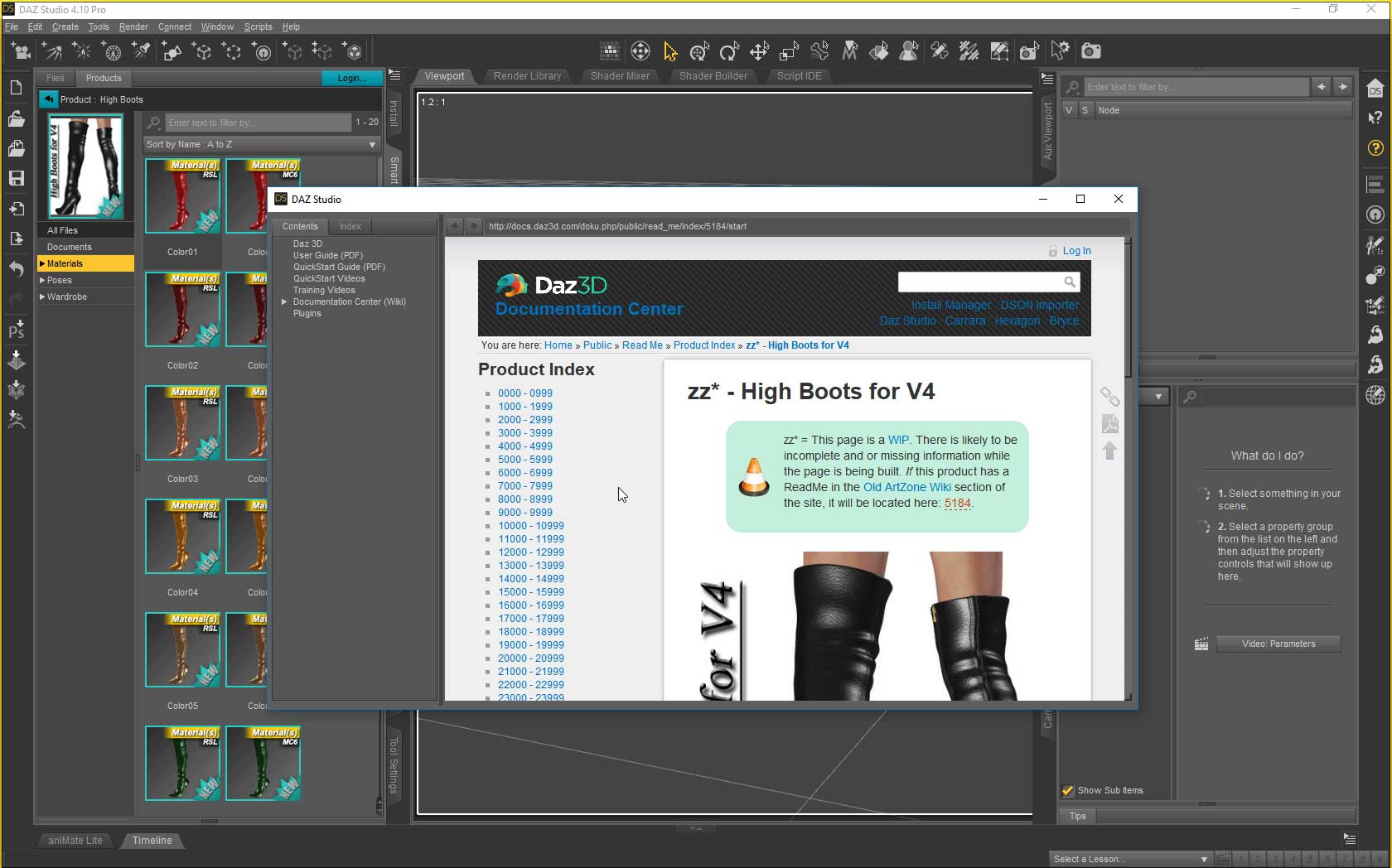1392x868 pixels.
Task: Click the DS home icon on right sidebar
Action: [x=1375, y=88]
